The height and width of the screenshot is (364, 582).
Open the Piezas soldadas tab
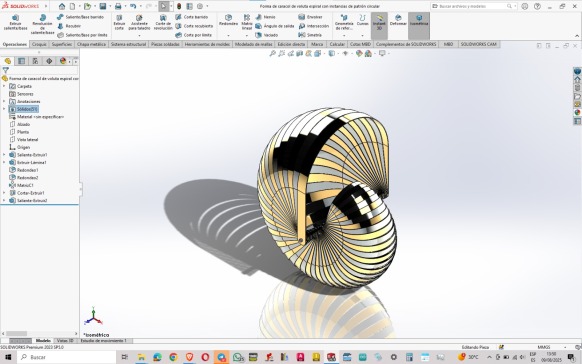pos(165,44)
